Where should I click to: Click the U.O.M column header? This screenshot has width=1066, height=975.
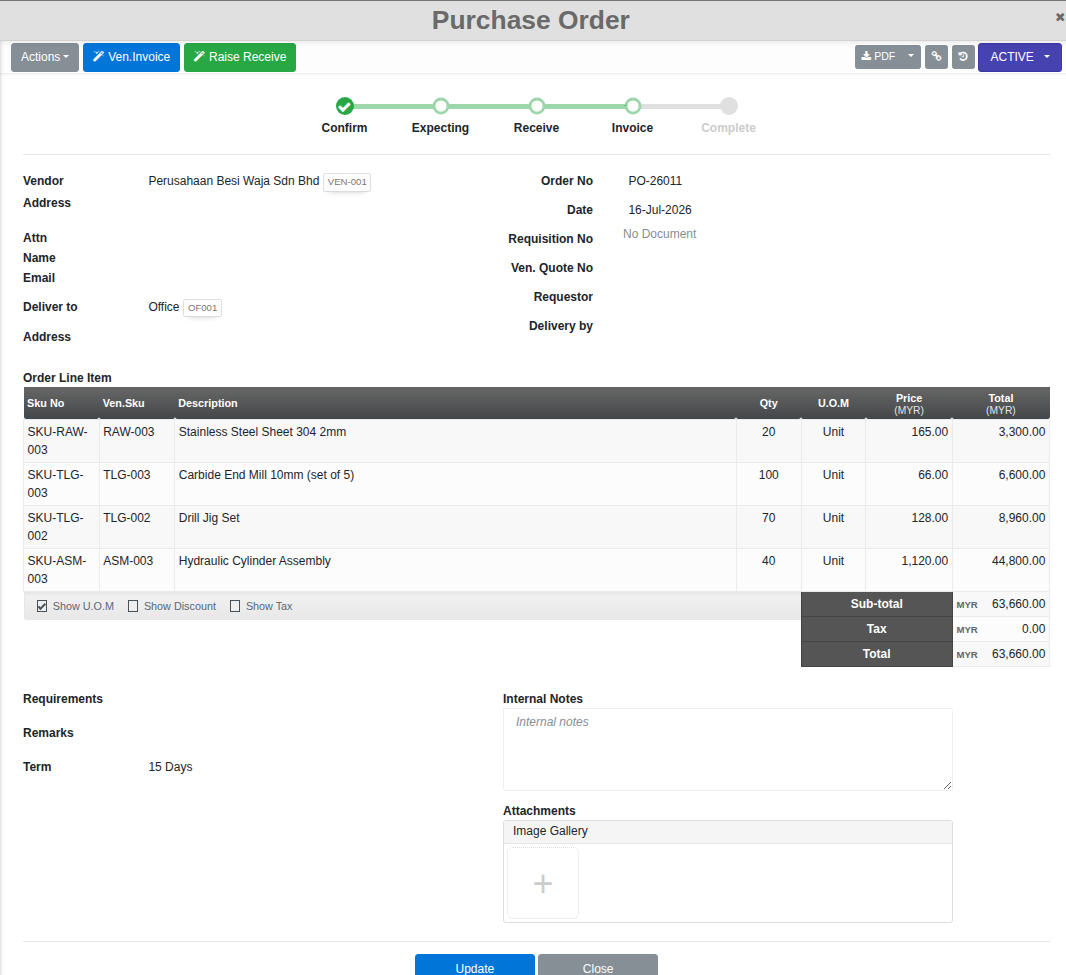833,403
